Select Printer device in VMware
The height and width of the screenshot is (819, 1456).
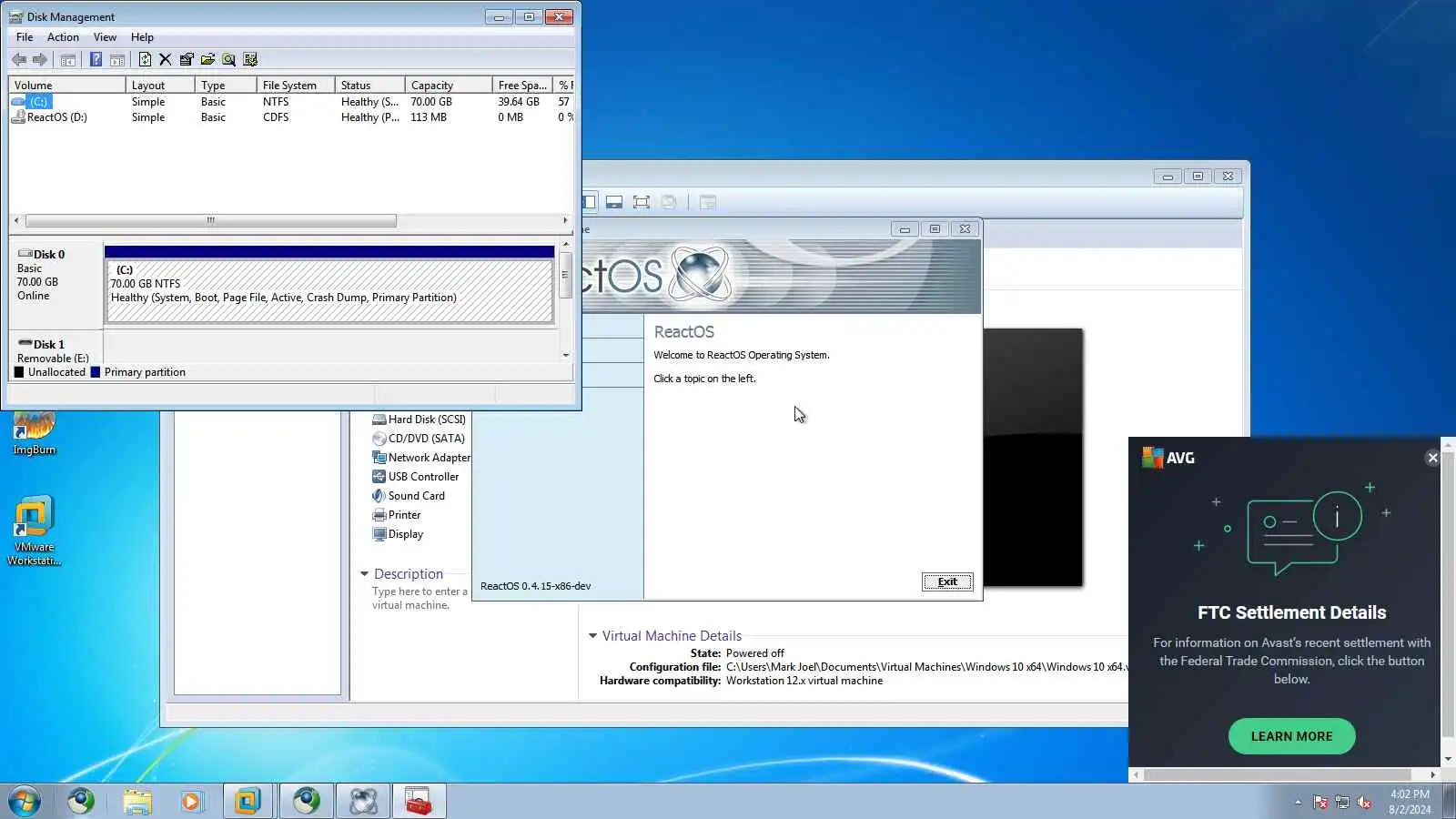397,515
